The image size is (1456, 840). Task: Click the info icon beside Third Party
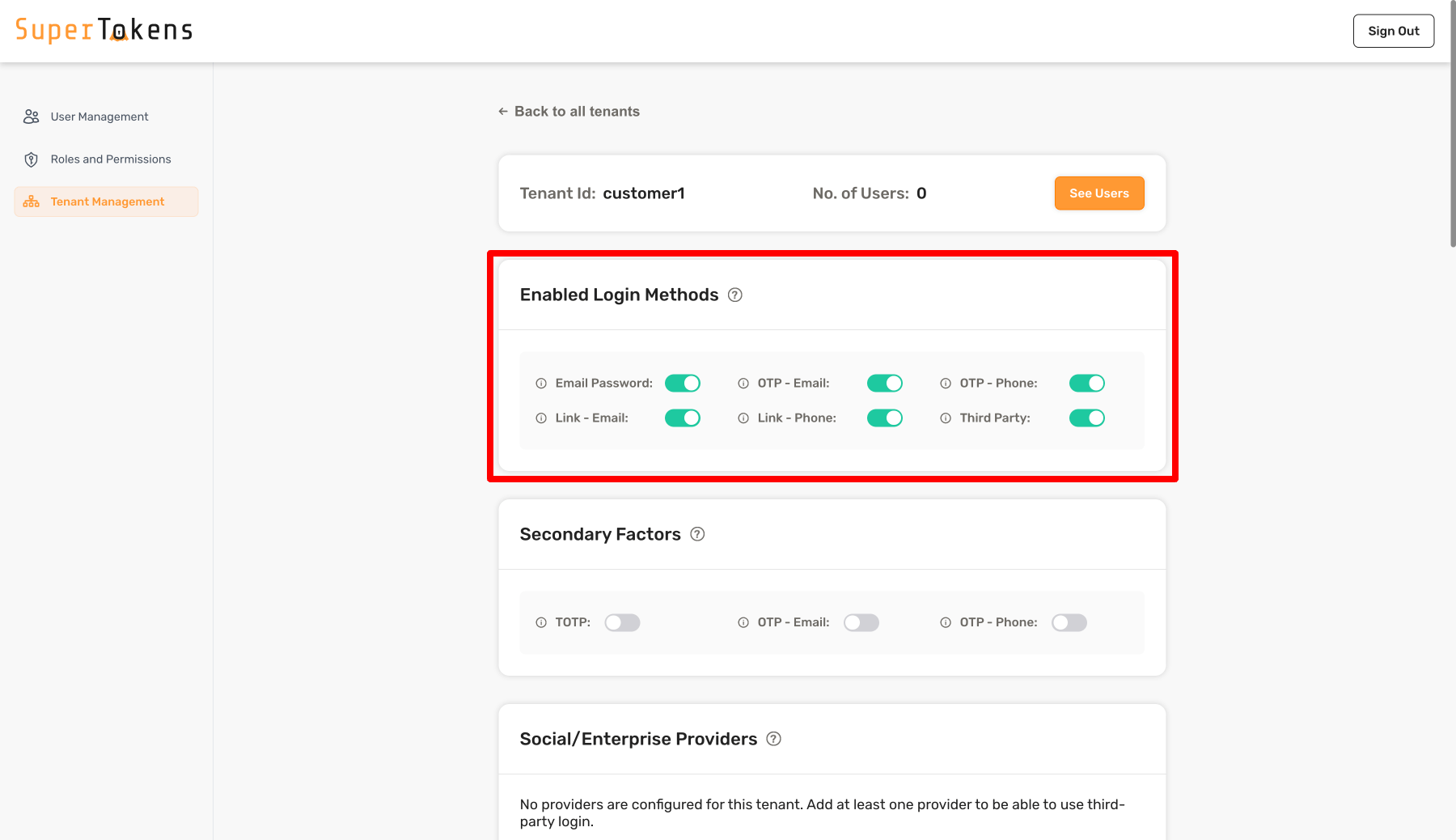coord(945,418)
